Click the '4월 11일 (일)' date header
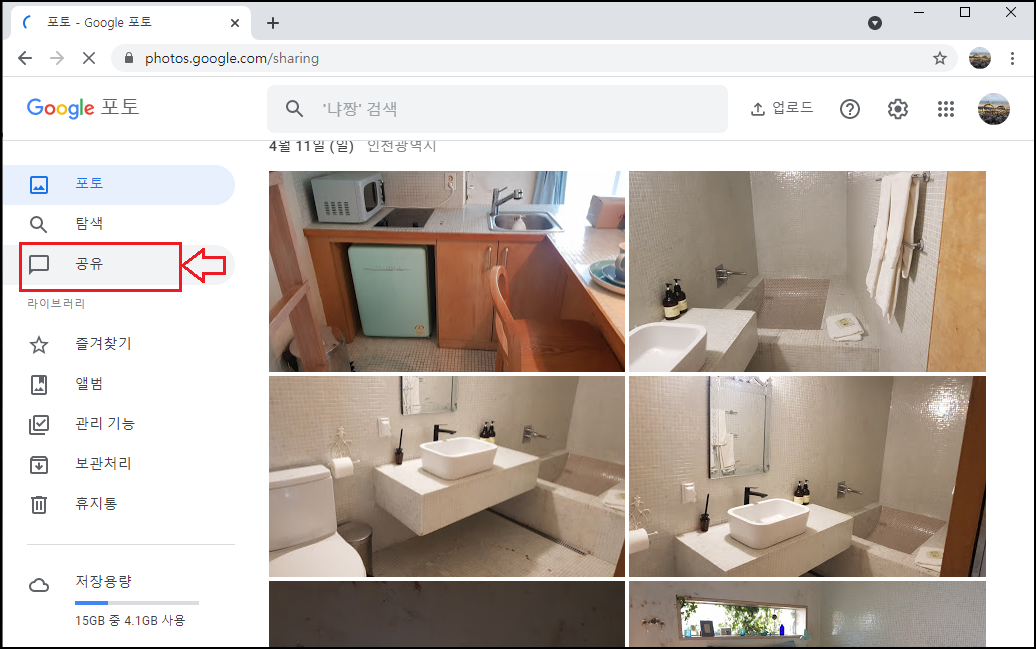The image size is (1036, 649). point(311,147)
